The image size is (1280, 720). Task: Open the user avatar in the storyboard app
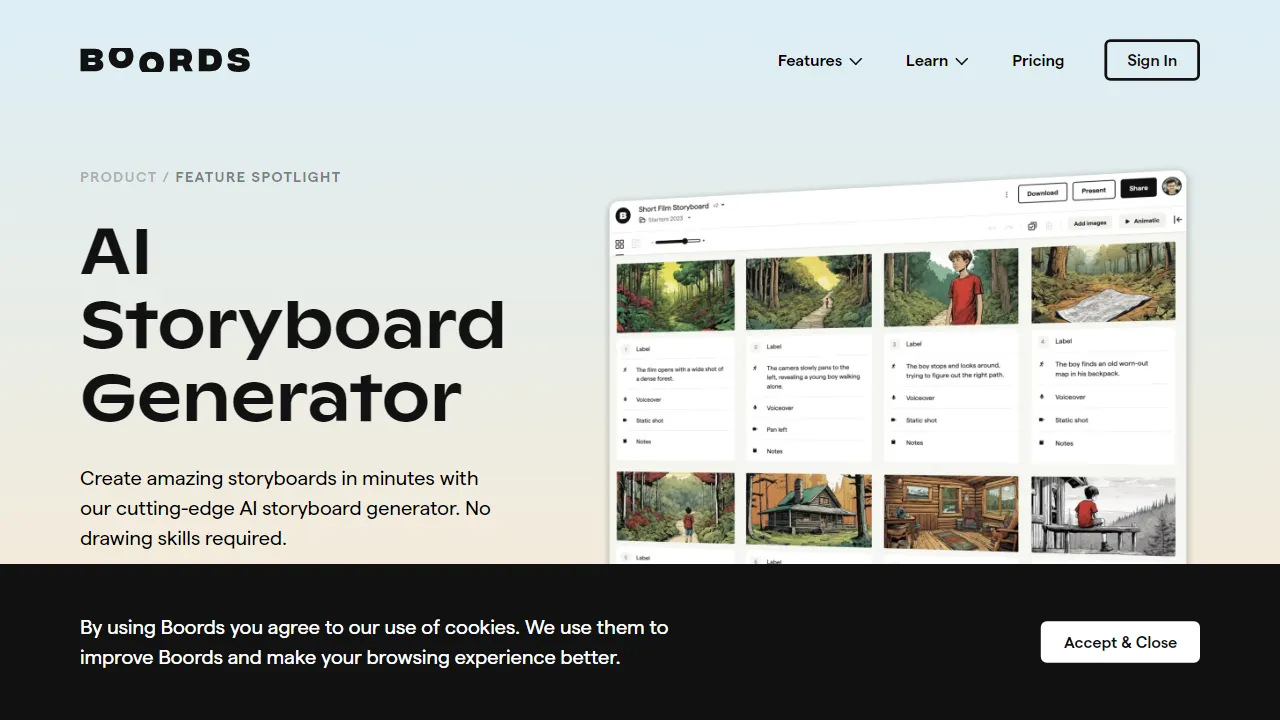pos(1171,186)
